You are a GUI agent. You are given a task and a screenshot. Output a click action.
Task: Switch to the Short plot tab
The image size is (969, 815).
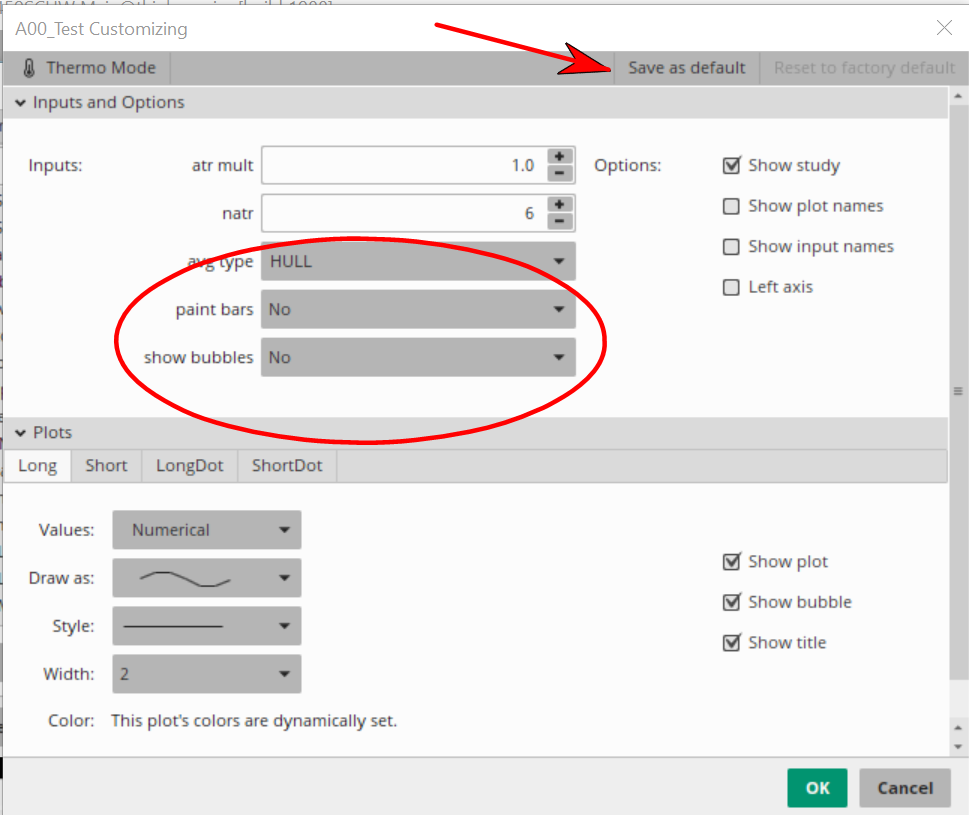106,465
